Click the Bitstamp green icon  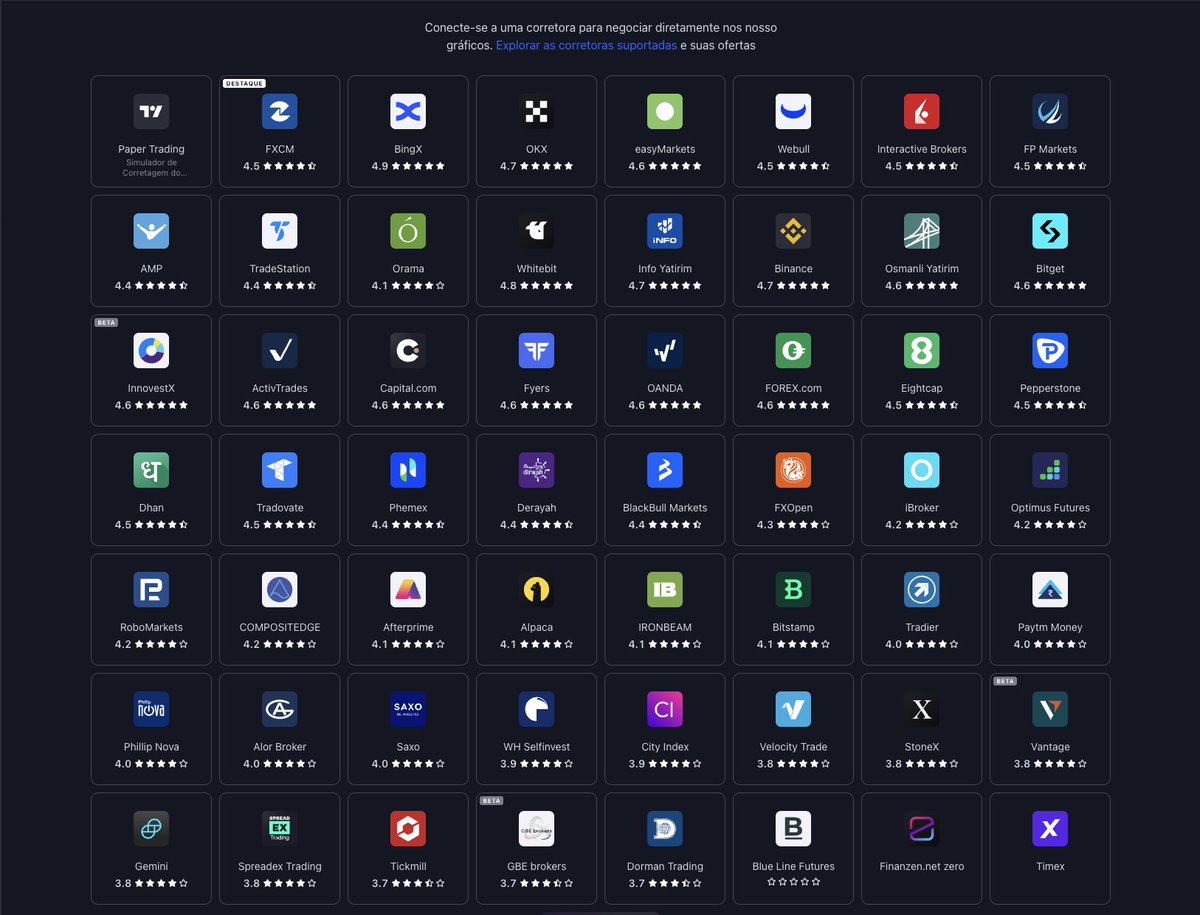tap(793, 590)
